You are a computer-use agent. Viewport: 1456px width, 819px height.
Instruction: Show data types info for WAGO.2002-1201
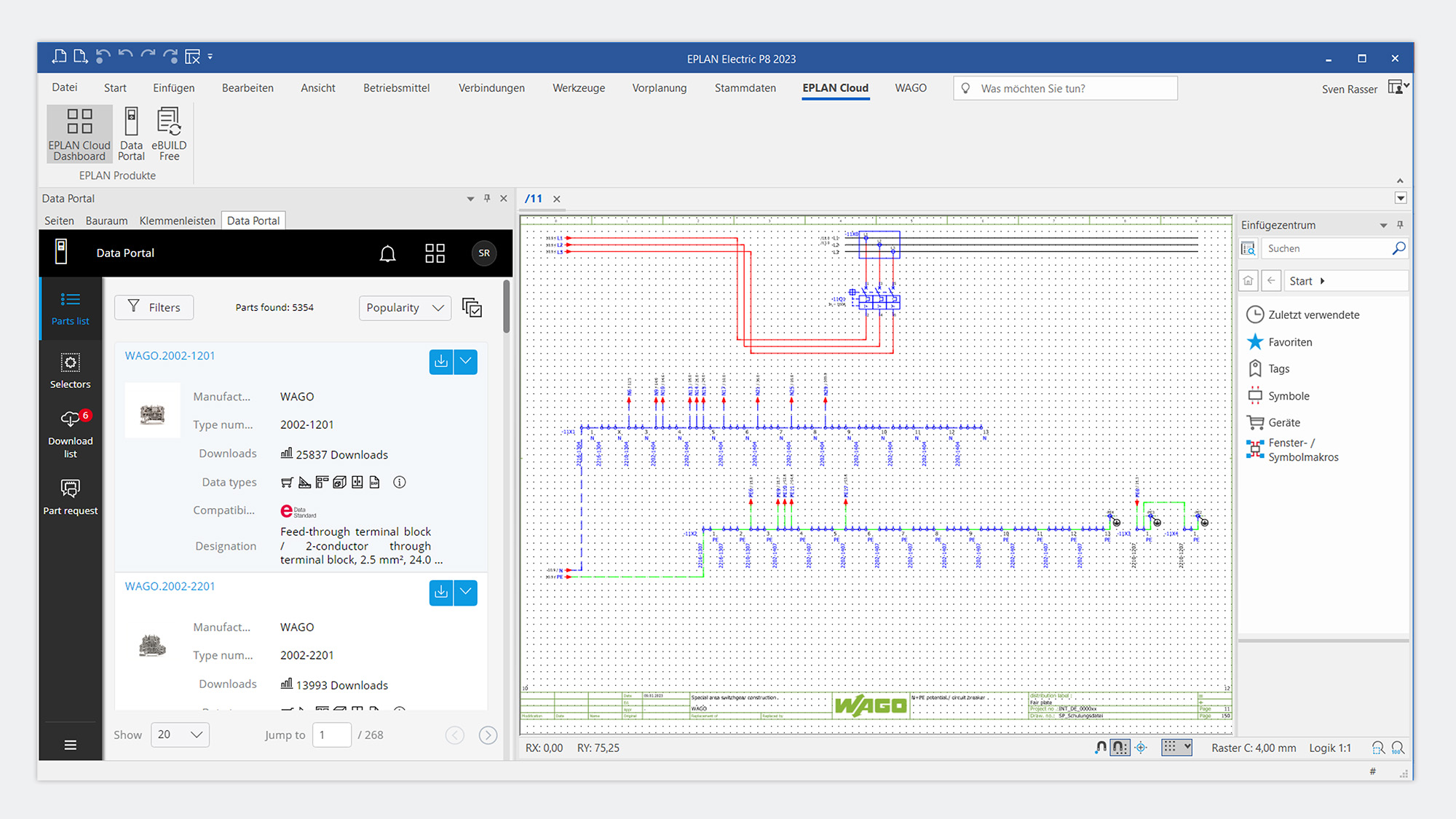click(400, 482)
